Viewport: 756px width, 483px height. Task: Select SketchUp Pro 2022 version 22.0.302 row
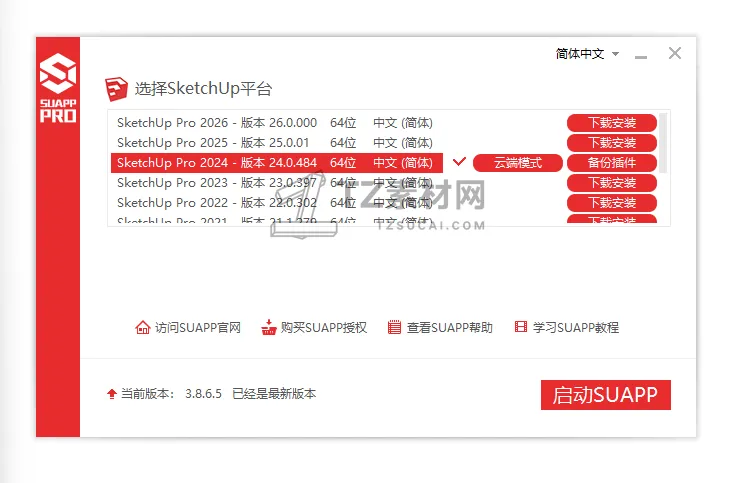(x=277, y=202)
